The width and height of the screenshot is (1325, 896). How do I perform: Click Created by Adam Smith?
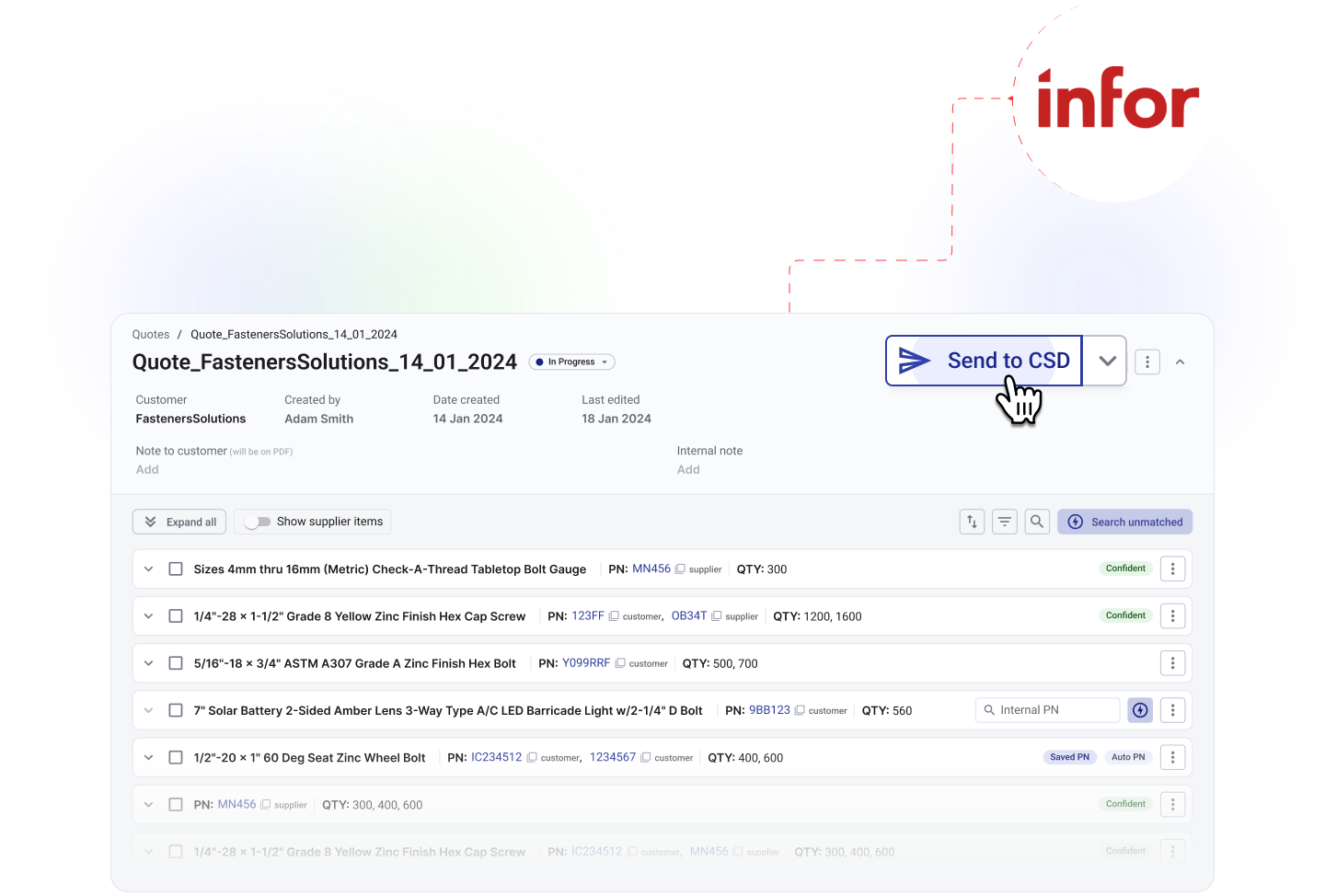point(318,419)
